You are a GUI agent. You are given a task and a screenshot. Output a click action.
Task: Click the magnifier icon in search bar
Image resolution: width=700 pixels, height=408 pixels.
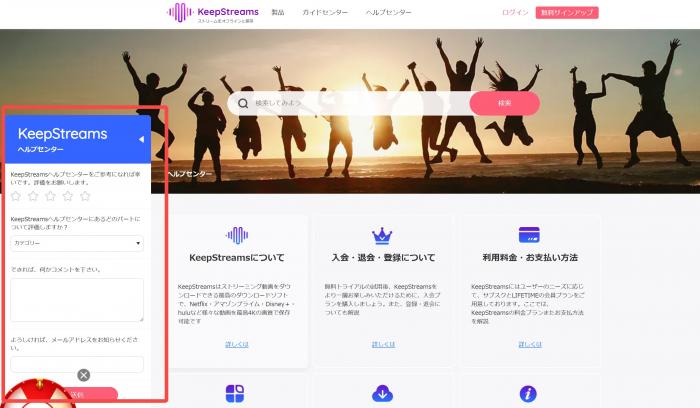pyautogui.click(x=243, y=104)
